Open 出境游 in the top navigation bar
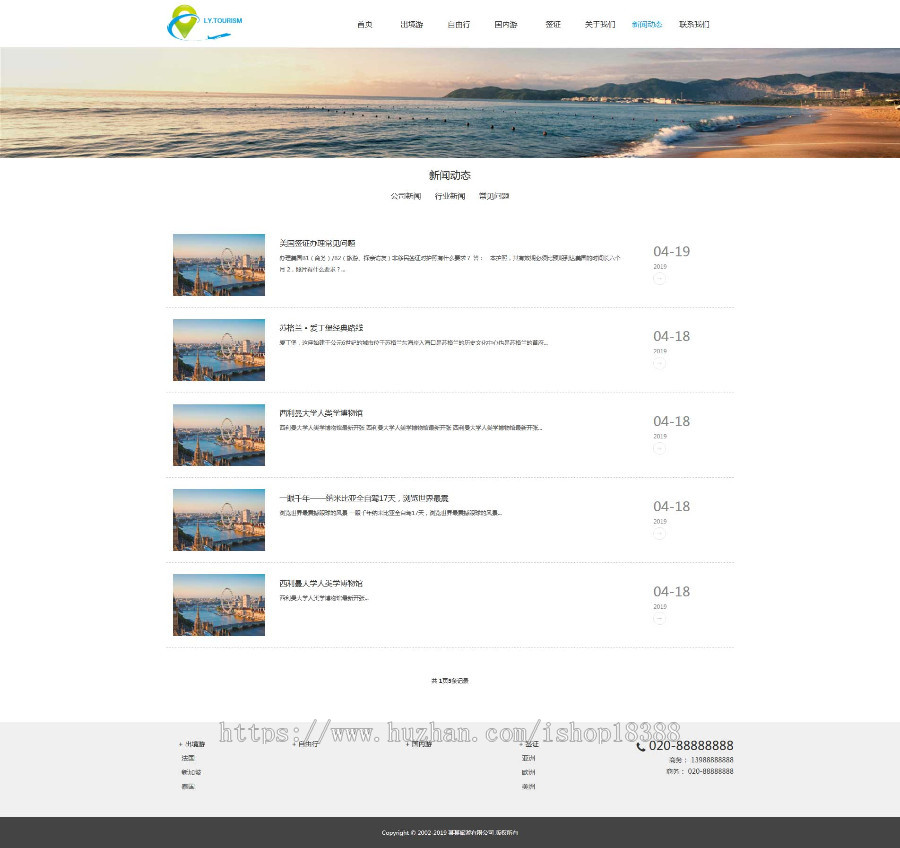This screenshot has width=900, height=848. tap(412, 25)
